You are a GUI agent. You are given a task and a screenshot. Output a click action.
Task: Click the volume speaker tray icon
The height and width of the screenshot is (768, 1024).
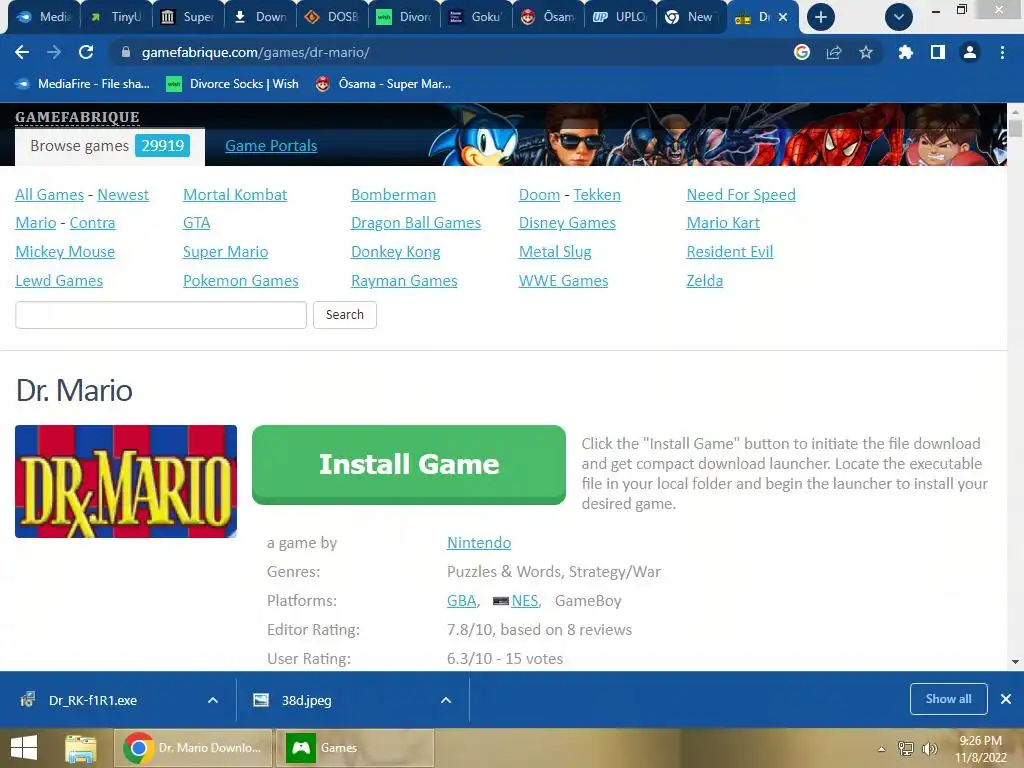929,748
